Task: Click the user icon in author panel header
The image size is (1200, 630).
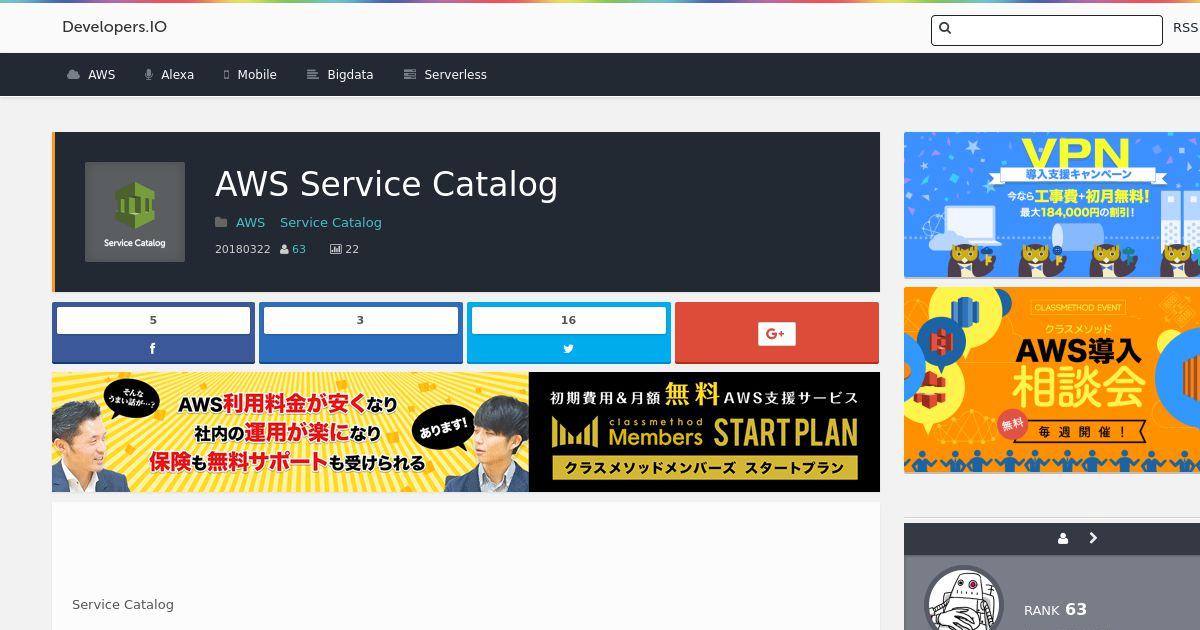Action: point(1063,539)
